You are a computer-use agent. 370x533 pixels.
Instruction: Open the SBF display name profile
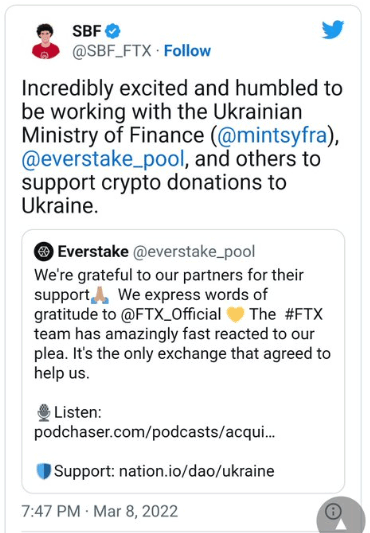[87, 31]
